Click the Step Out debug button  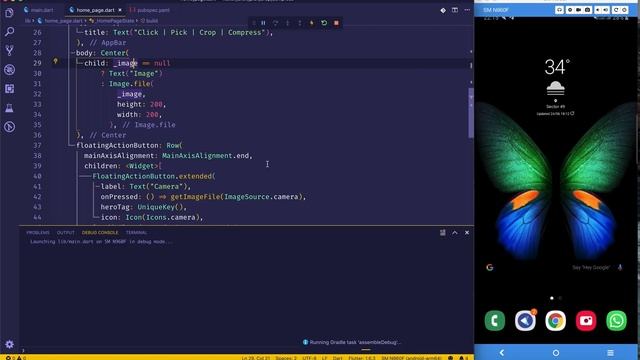click(x=300, y=23)
